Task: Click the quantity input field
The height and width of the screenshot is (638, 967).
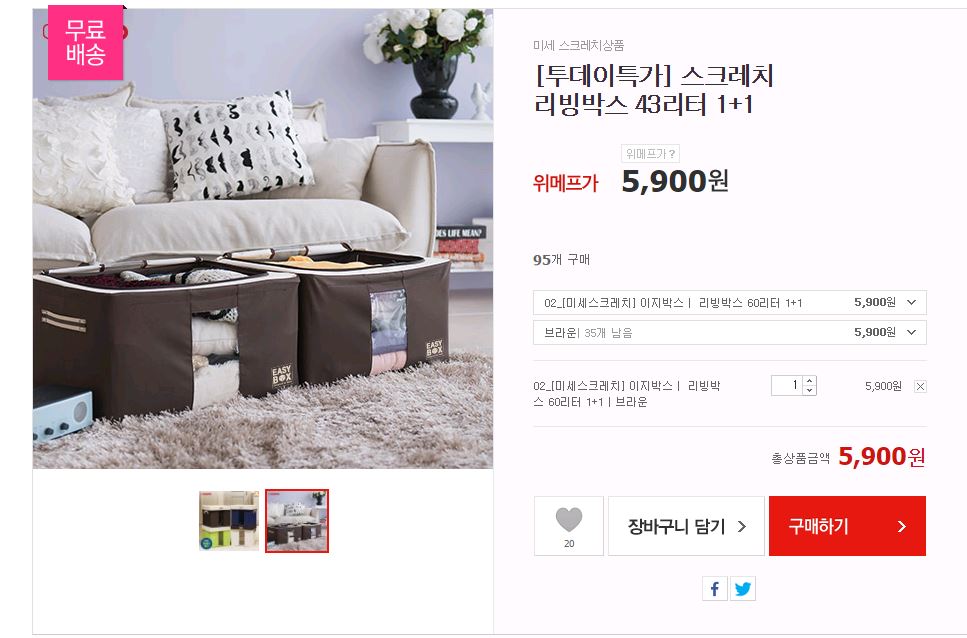Action: (x=788, y=386)
